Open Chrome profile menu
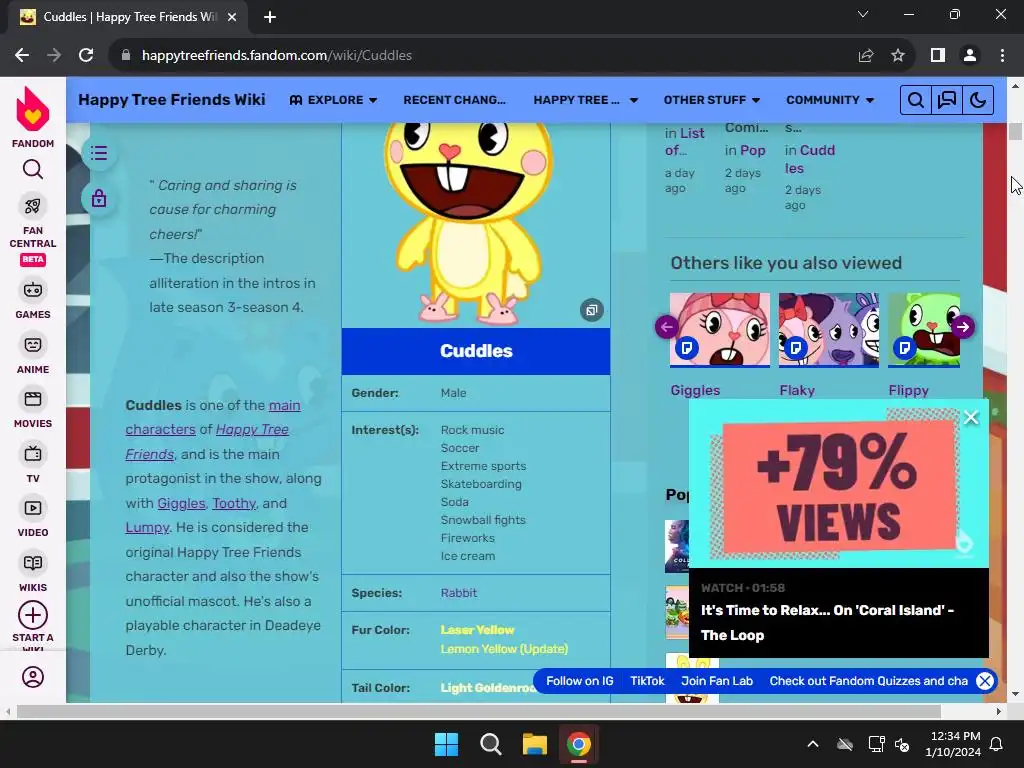Screen dimensions: 1024x768 (970, 56)
